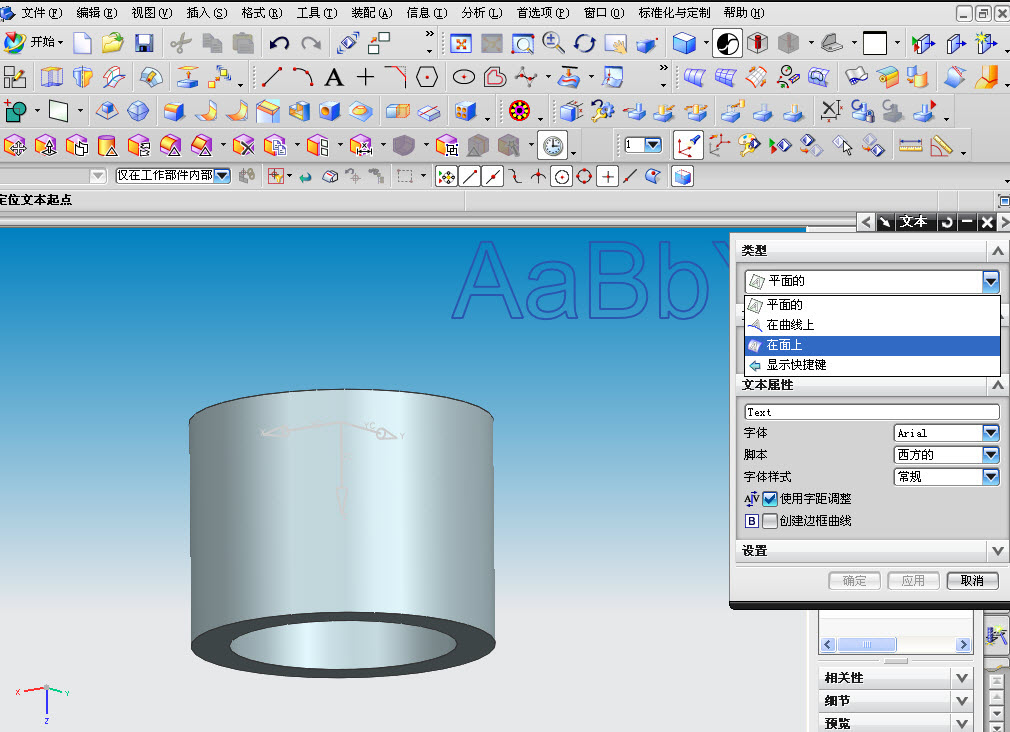Screen dimensions: 1010x732
Task: Click the New file icon
Action: (82, 43)
